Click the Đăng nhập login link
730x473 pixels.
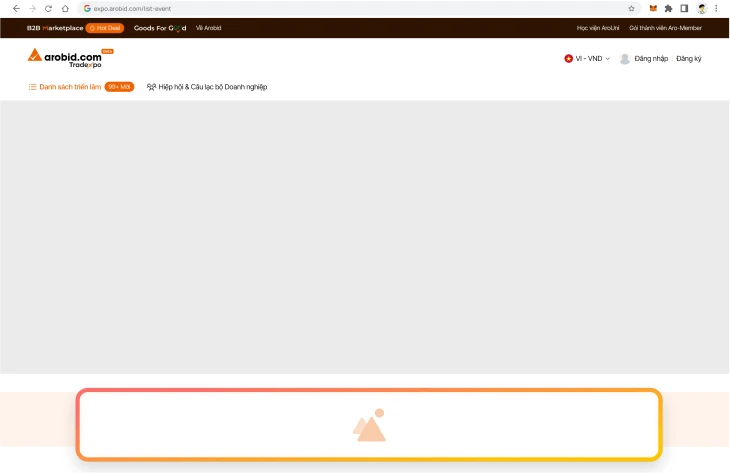(x=651, y=59)
